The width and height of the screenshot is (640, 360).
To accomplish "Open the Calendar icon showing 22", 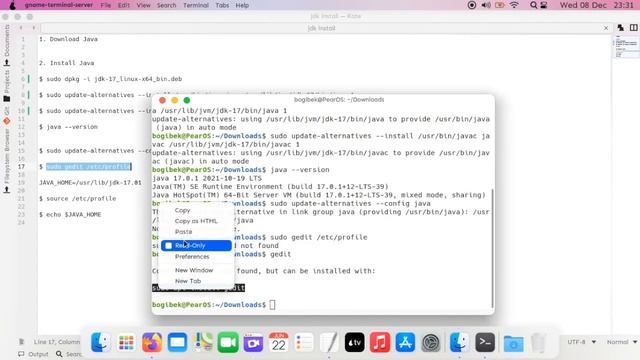I will click(x=279, y=342).
